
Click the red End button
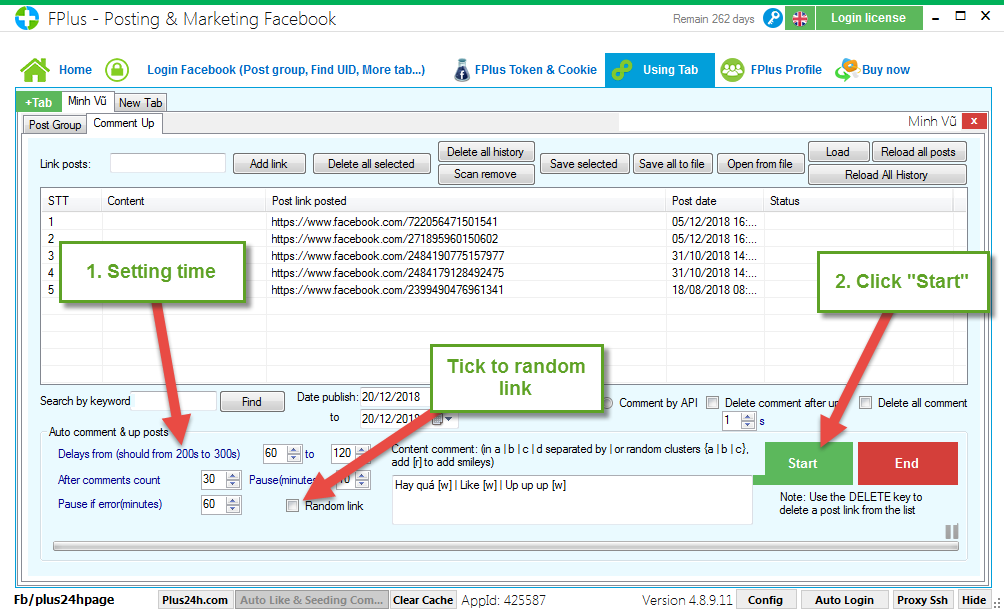[x=907, y=463]
